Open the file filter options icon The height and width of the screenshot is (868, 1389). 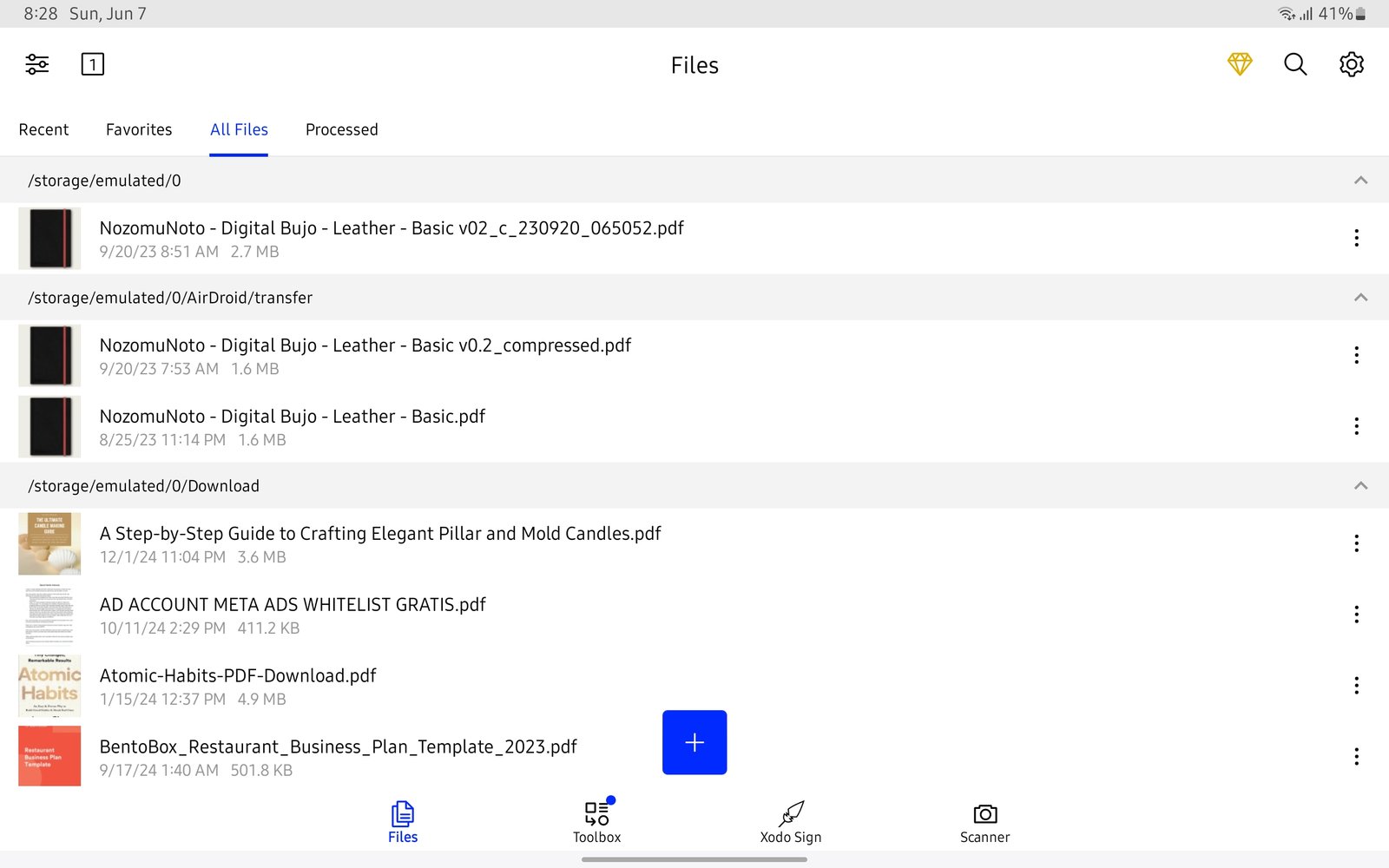click(x=37, y=64)
